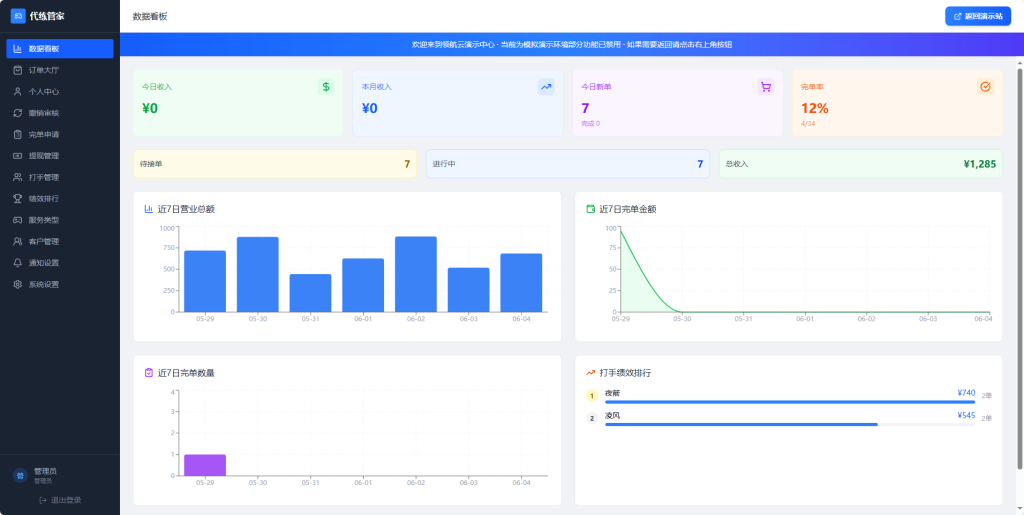Click the 管理员 avatar icon in sidebar
Viewport: 1024px width, 515px height.
tap(20, 475)
